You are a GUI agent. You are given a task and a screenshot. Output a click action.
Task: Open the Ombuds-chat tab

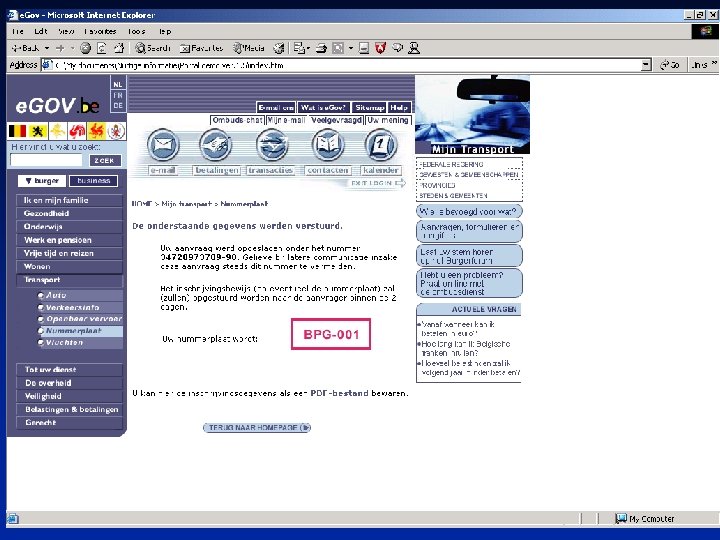[x=237, y=120]
